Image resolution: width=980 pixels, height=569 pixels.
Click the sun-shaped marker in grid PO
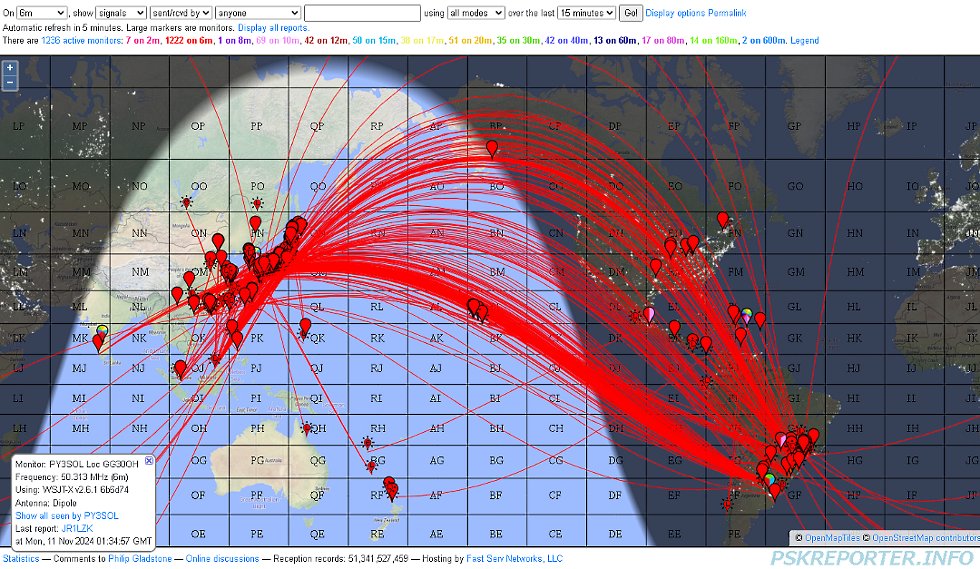(x=257, y=203)
